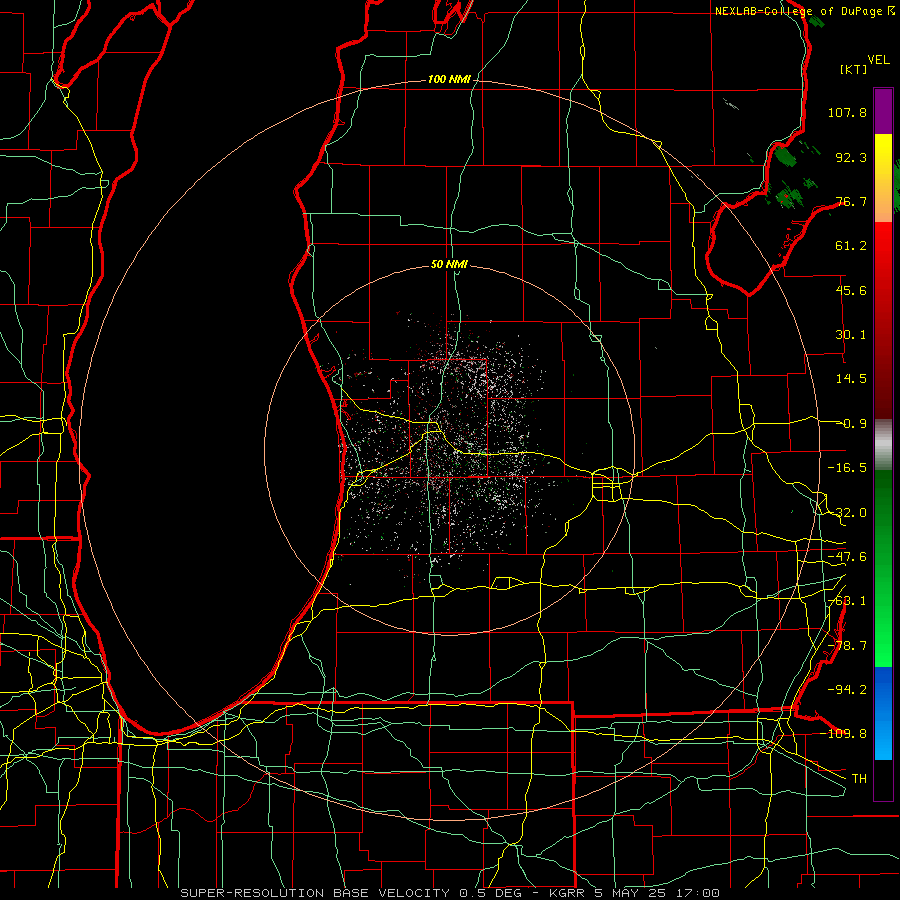
Task: Select the -63.1 value on velocity scale
Action: tap(847, 601)
